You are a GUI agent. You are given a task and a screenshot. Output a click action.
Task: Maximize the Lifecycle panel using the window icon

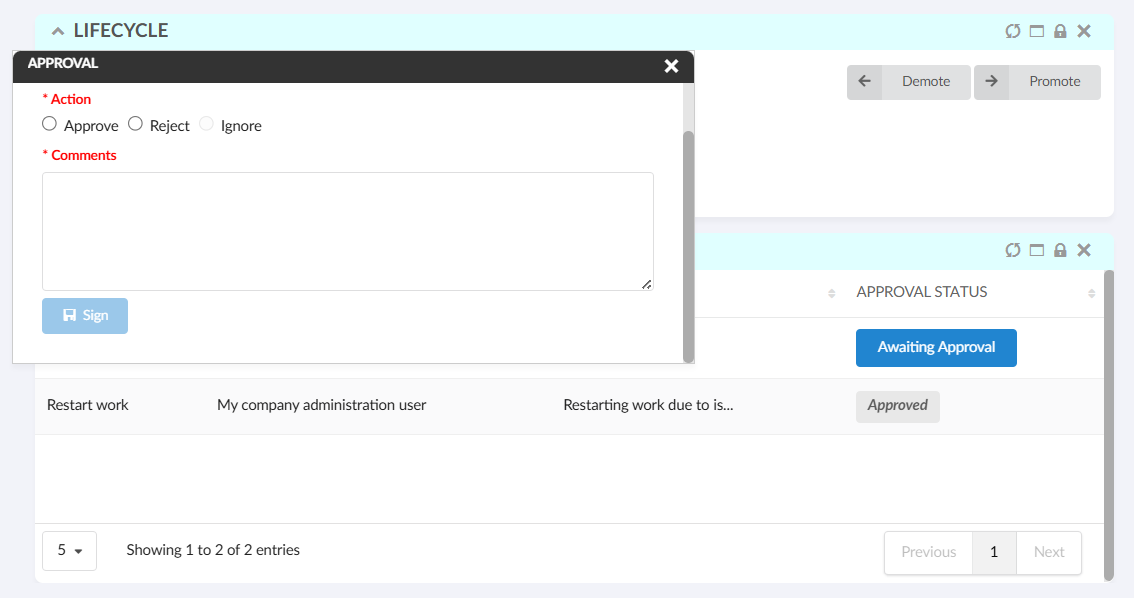[x=1037, y=31]
